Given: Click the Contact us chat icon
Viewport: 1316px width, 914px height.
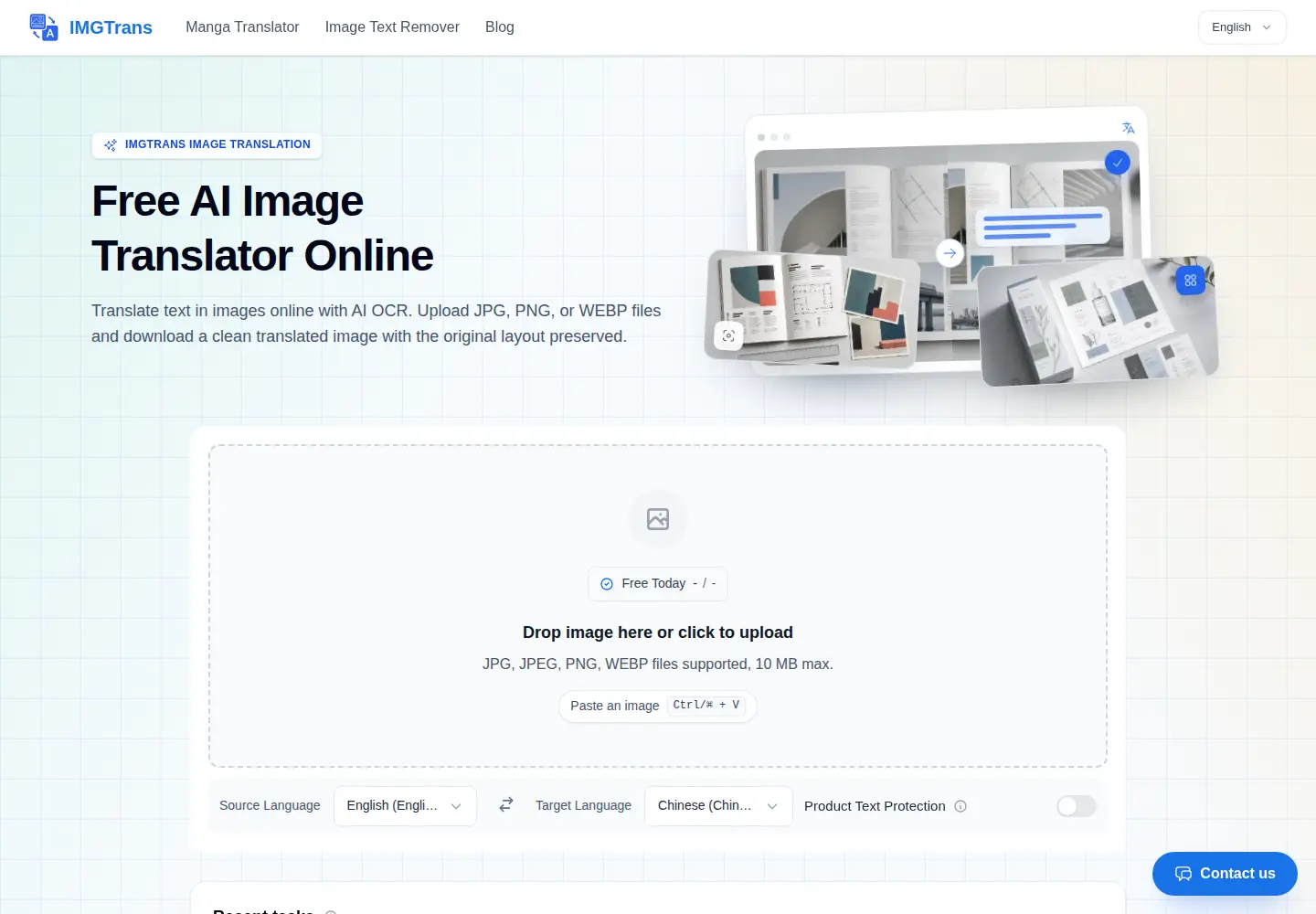Looking at the screenshot, I should tap(1183, 874).
